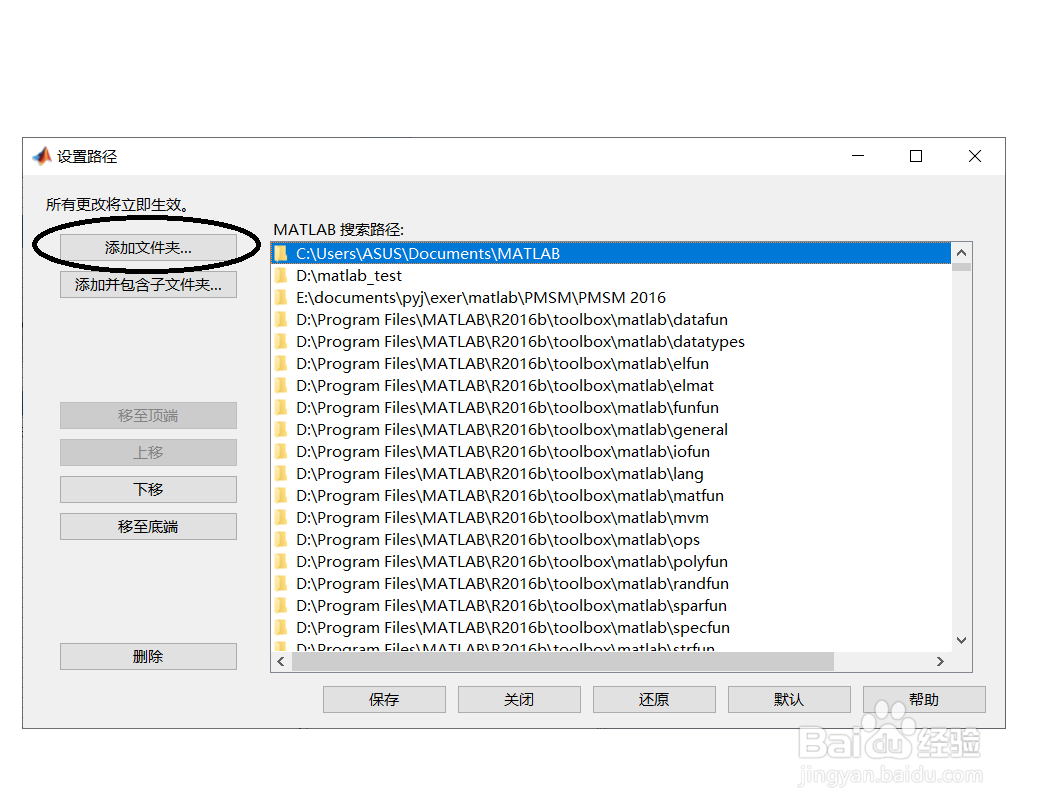Image resolution: width=1041 pixels, height=811 pixels.
Task: Click folder icon beside ops path
Action: tap(281, 540)
